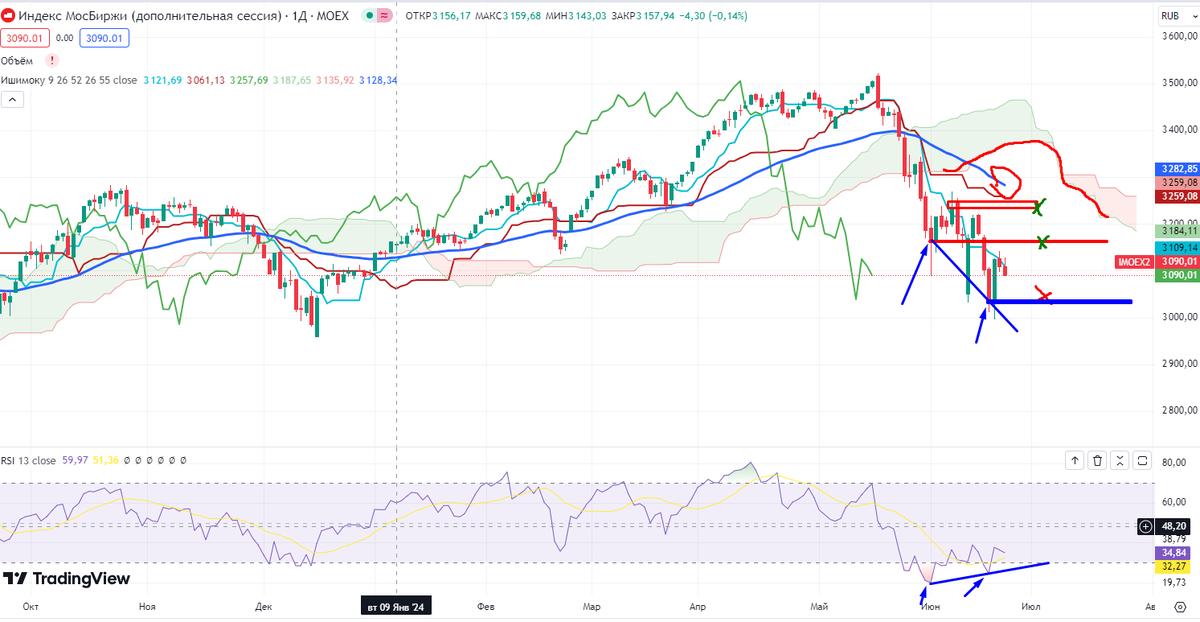This screenshot has height=622, width=1200.
Task: Click the Фев label on time axis
Action: (487, 607)
